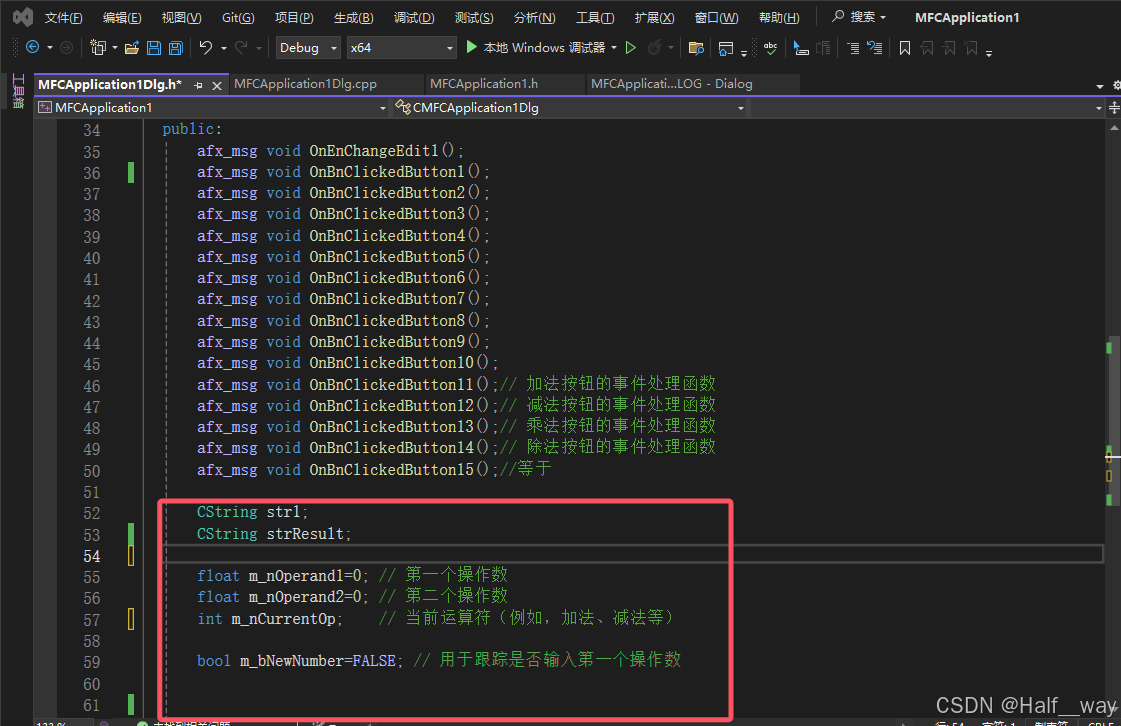Viewport: 1121px width, 726px height.
Task: Click the Undo arrow icon
Action: 206,48
